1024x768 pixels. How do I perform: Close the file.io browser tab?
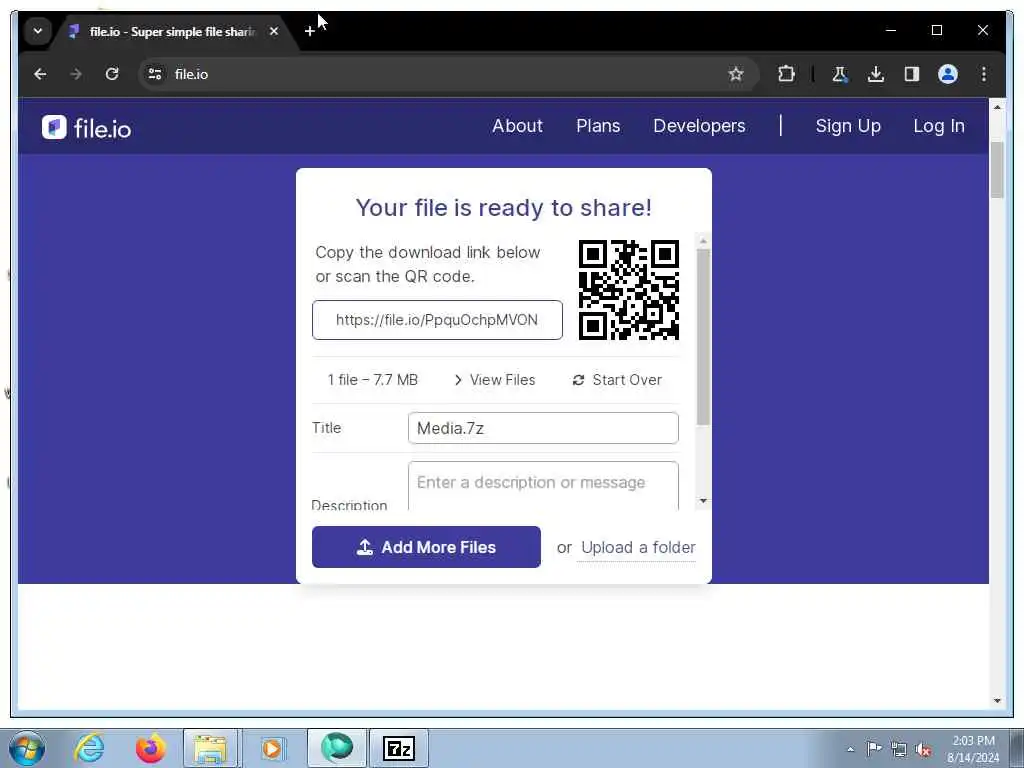[x=274, y=31]
